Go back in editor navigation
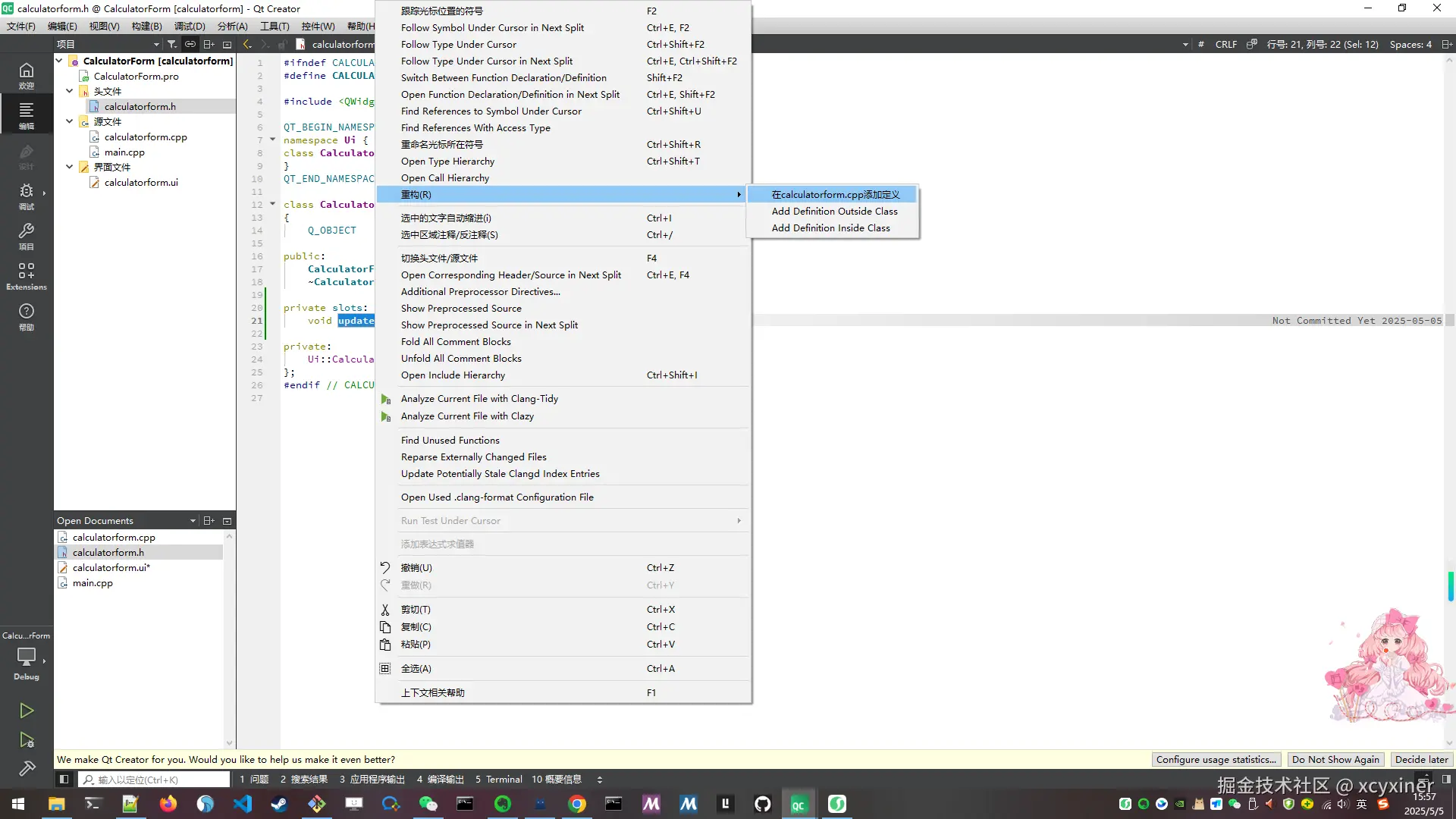 click(247, 44)
